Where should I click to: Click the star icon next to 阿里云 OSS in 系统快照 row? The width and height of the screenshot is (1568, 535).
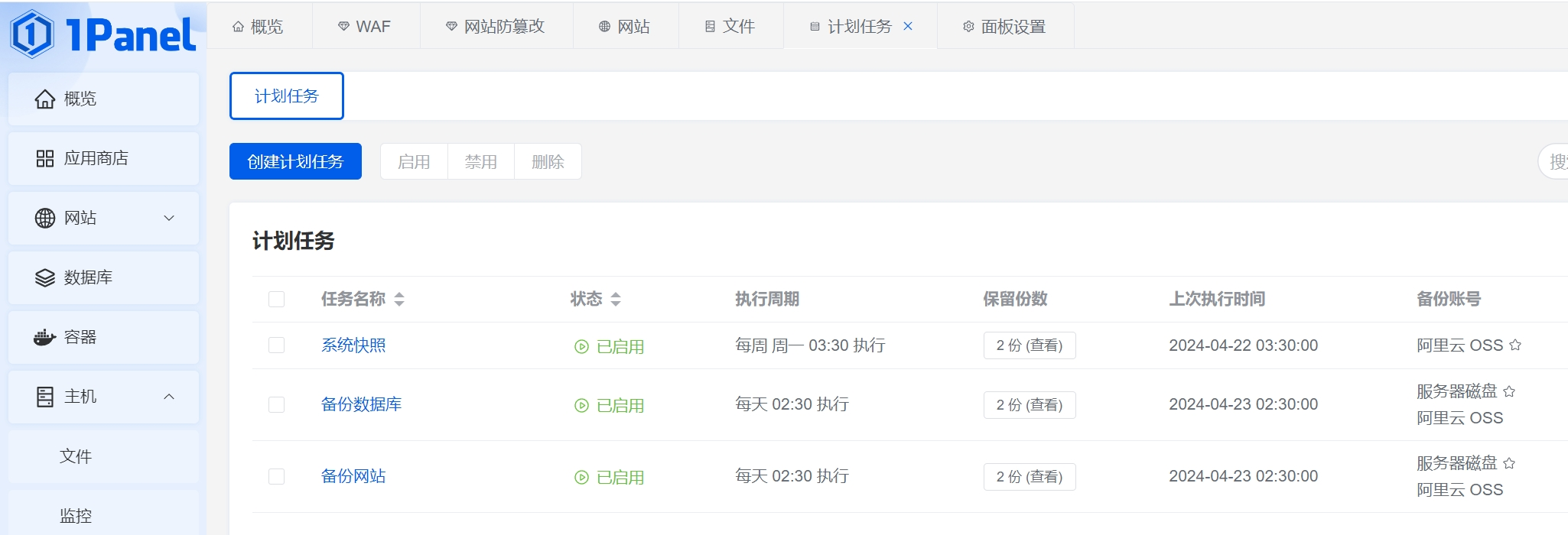tap(1515, 345)
